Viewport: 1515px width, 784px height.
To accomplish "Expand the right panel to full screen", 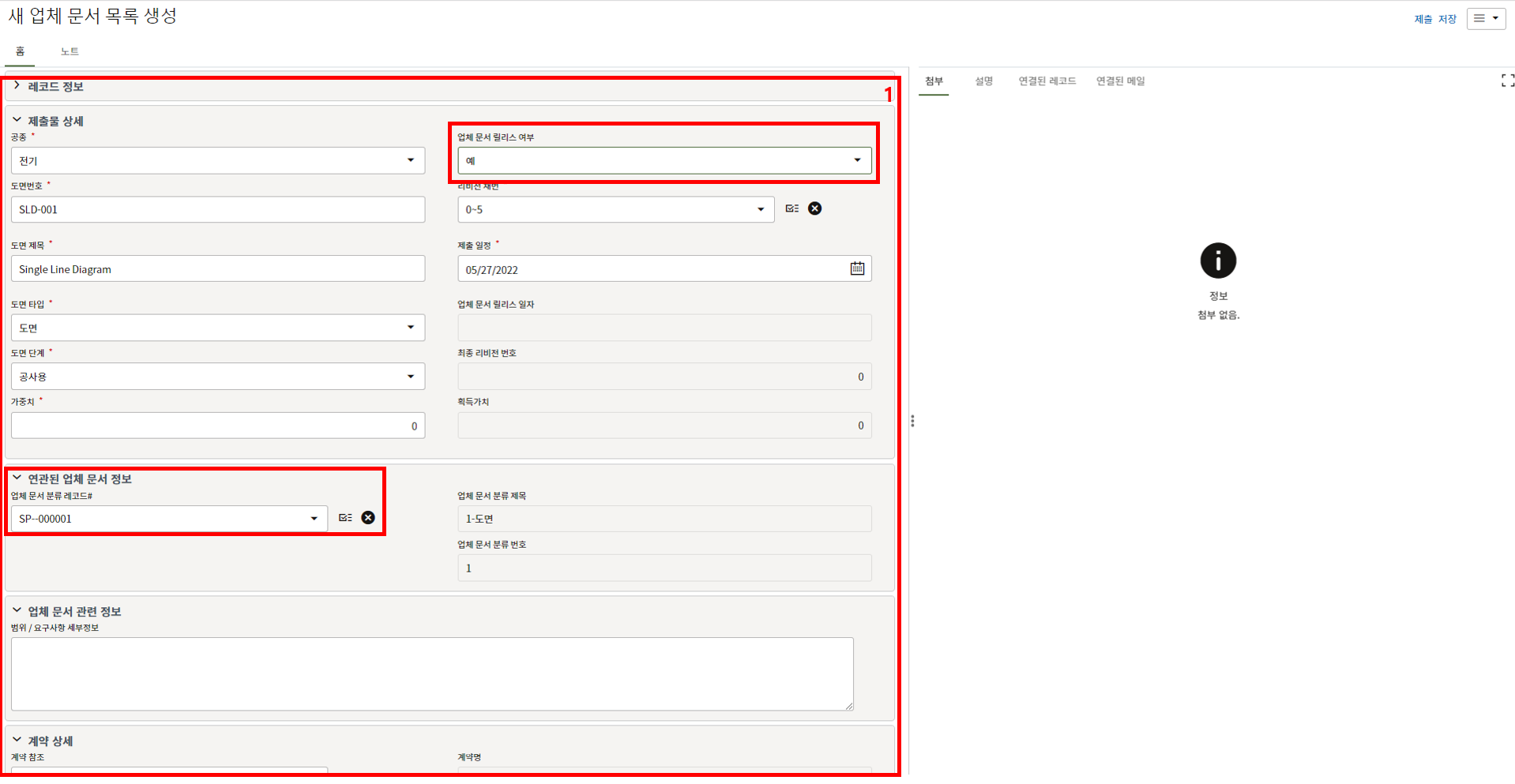I will pos(1507,81).
